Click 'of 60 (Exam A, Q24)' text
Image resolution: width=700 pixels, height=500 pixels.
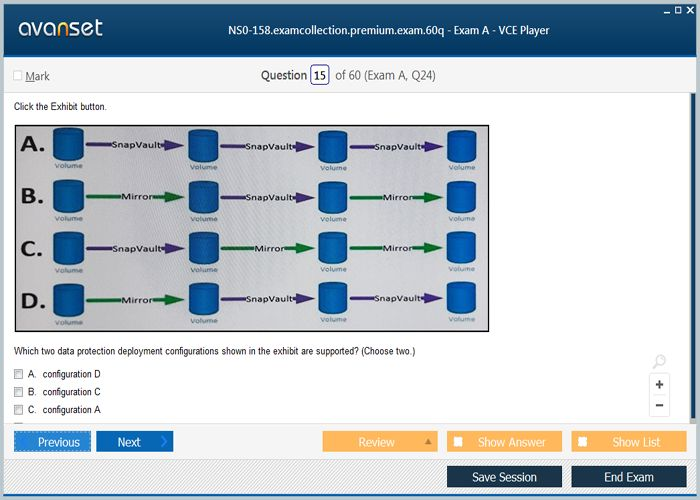385,75
